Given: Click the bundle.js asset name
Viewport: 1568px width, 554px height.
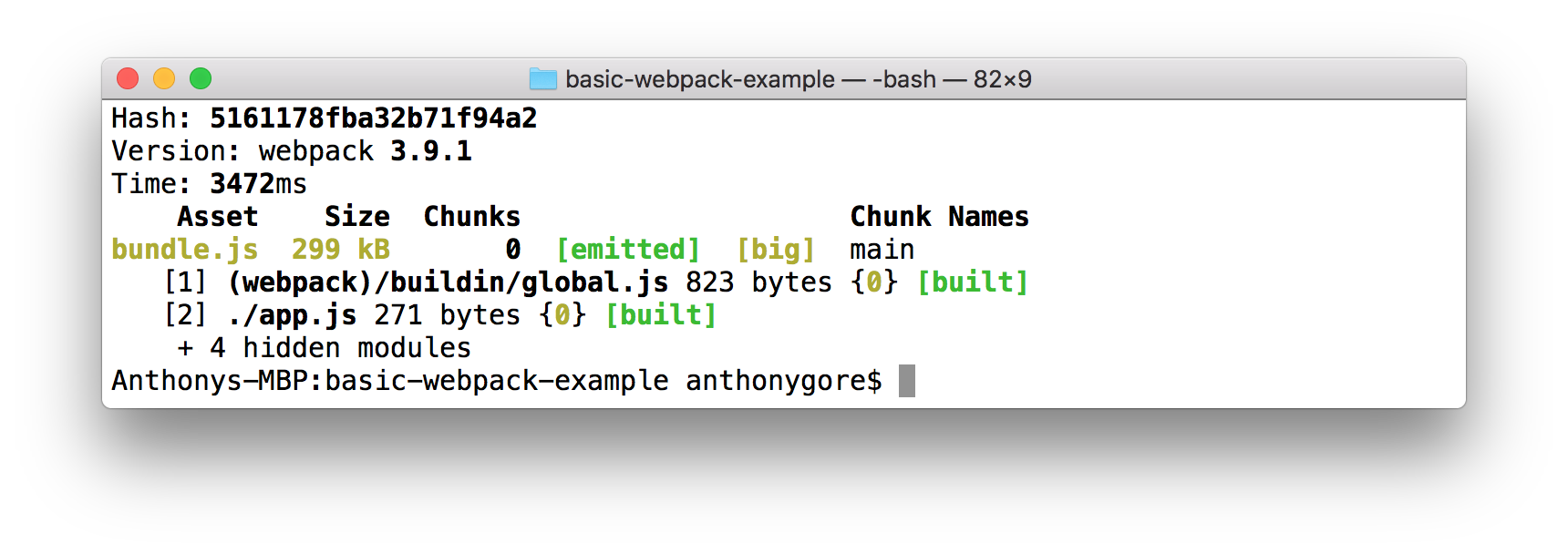Looking at the screenshot, I should point(184,250).
